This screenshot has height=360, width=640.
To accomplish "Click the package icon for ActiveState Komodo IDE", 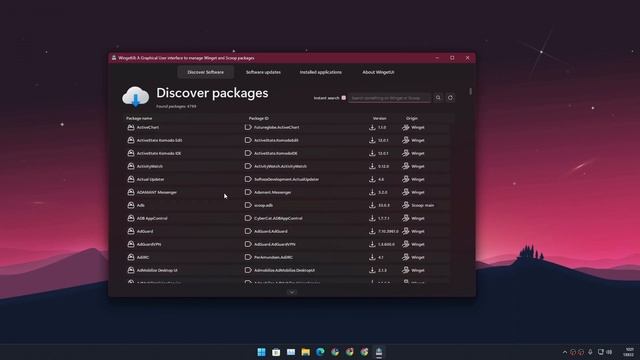I will [131, 153].
